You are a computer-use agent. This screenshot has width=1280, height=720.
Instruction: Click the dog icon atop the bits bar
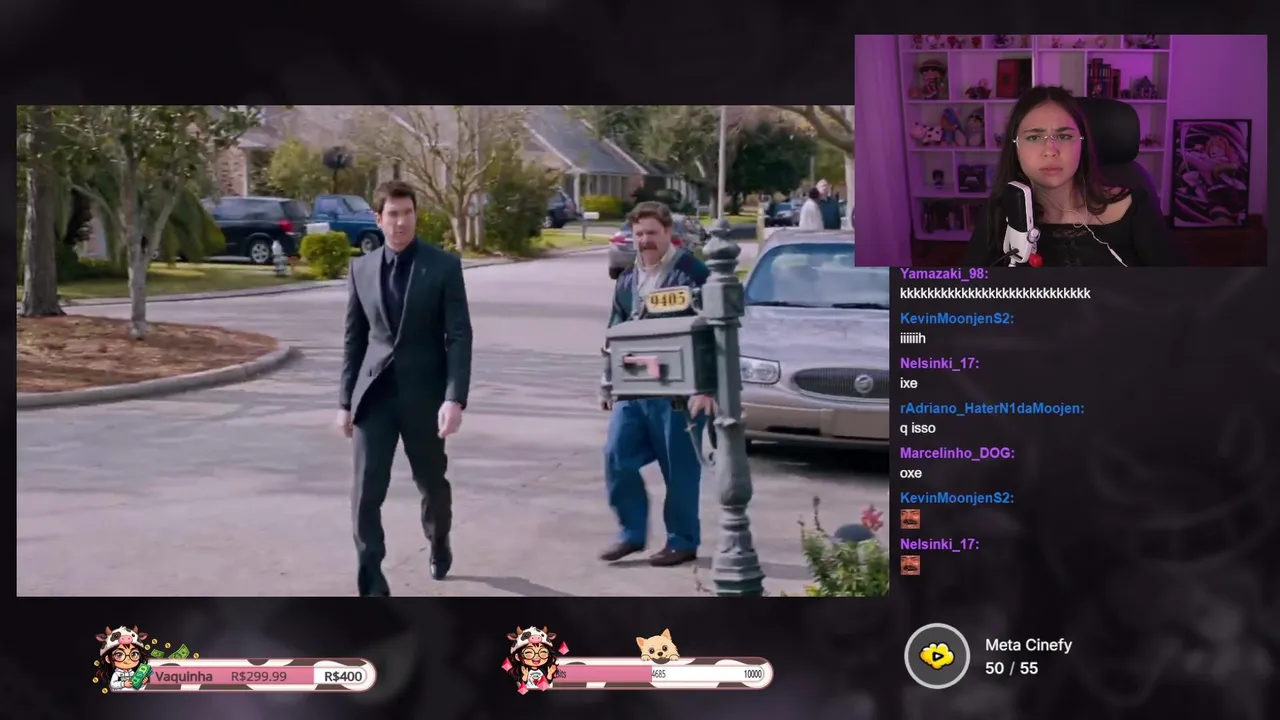(658, 646)
